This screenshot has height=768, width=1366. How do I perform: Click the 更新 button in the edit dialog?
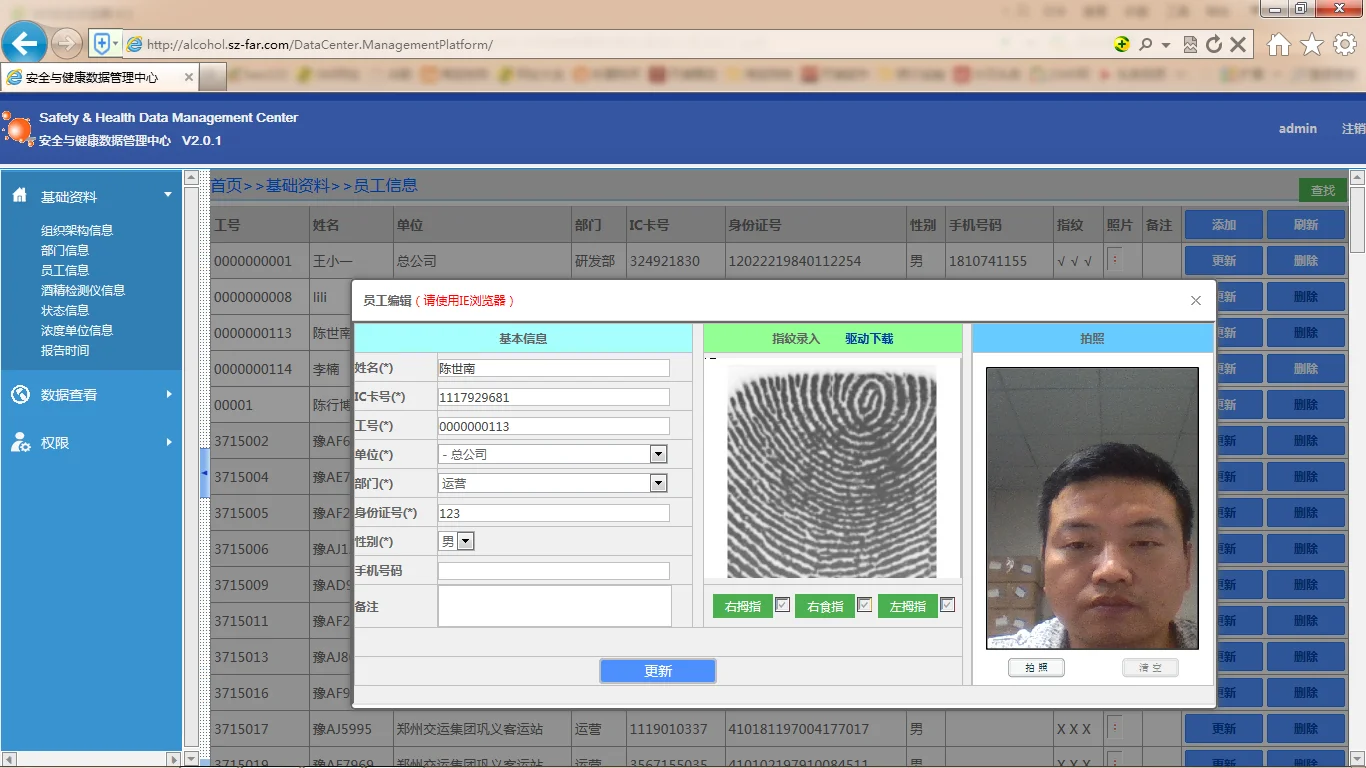(657, 670)
